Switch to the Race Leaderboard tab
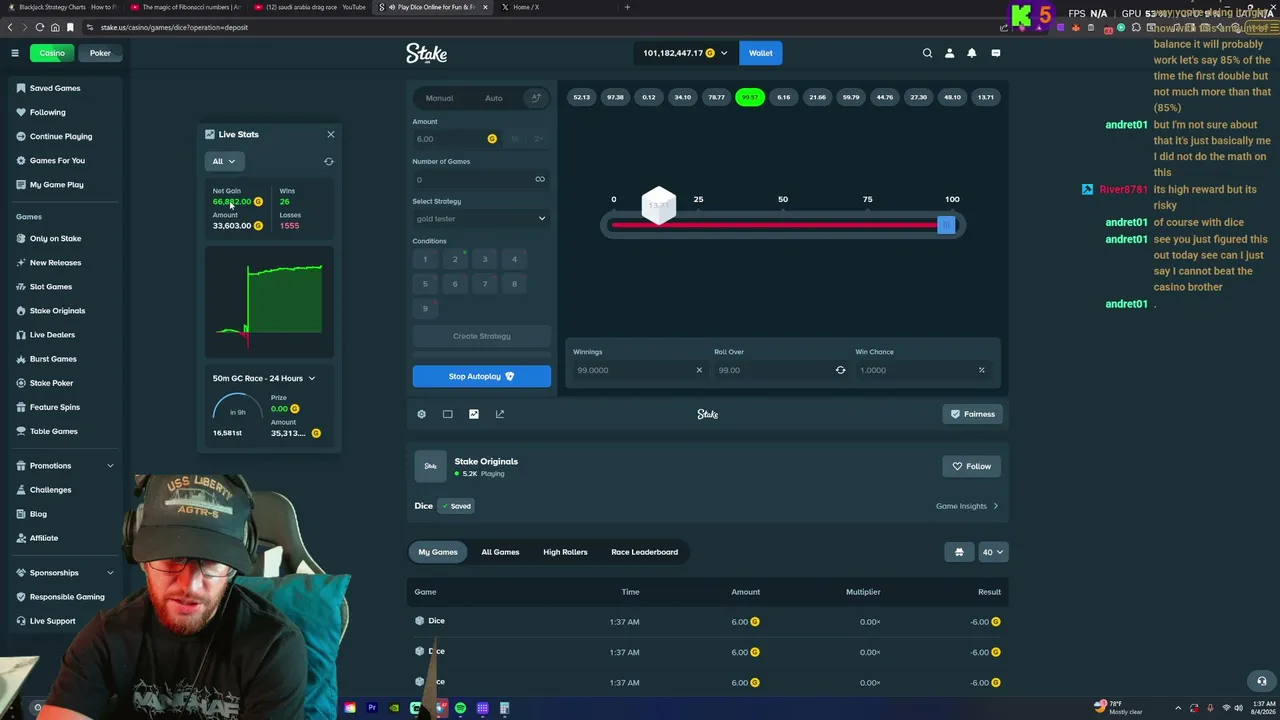The height and width of the screenshot is (720, 1280). tap(644, 552)
